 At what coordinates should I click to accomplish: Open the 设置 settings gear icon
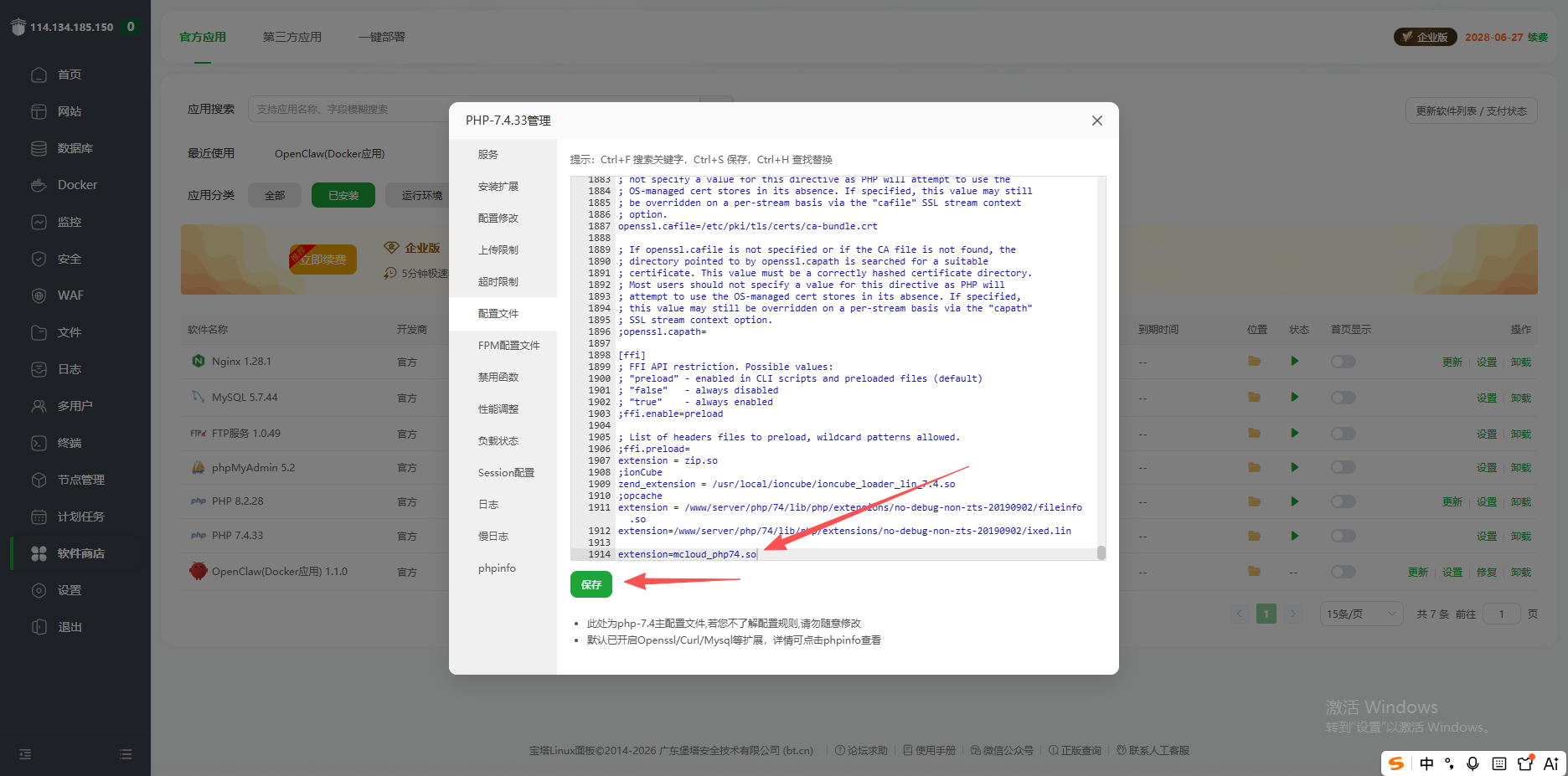(x=39, y=590)
